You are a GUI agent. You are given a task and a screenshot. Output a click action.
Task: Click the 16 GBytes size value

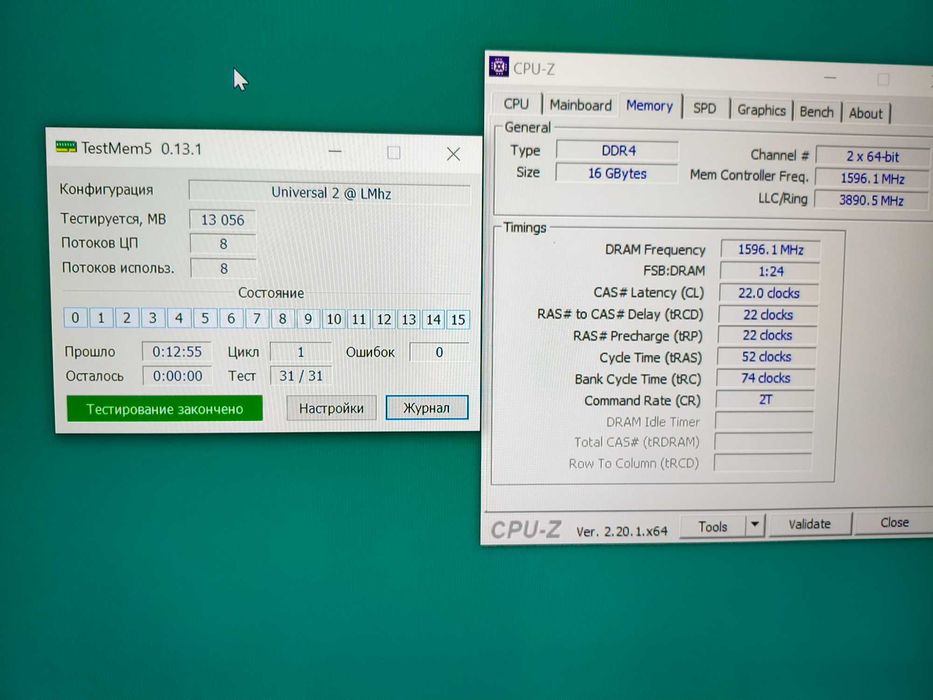tap(617, 173)
